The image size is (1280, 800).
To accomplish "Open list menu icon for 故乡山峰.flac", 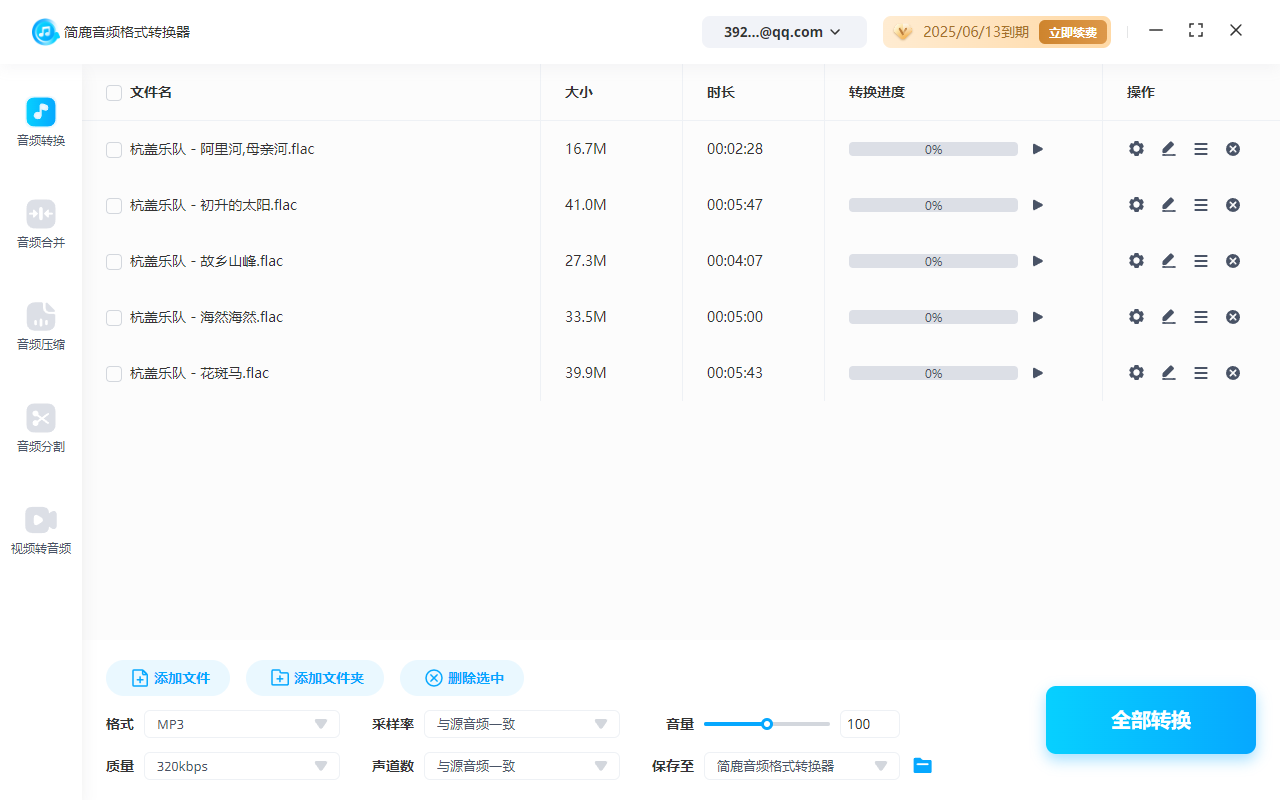I will coord(1201,261).
